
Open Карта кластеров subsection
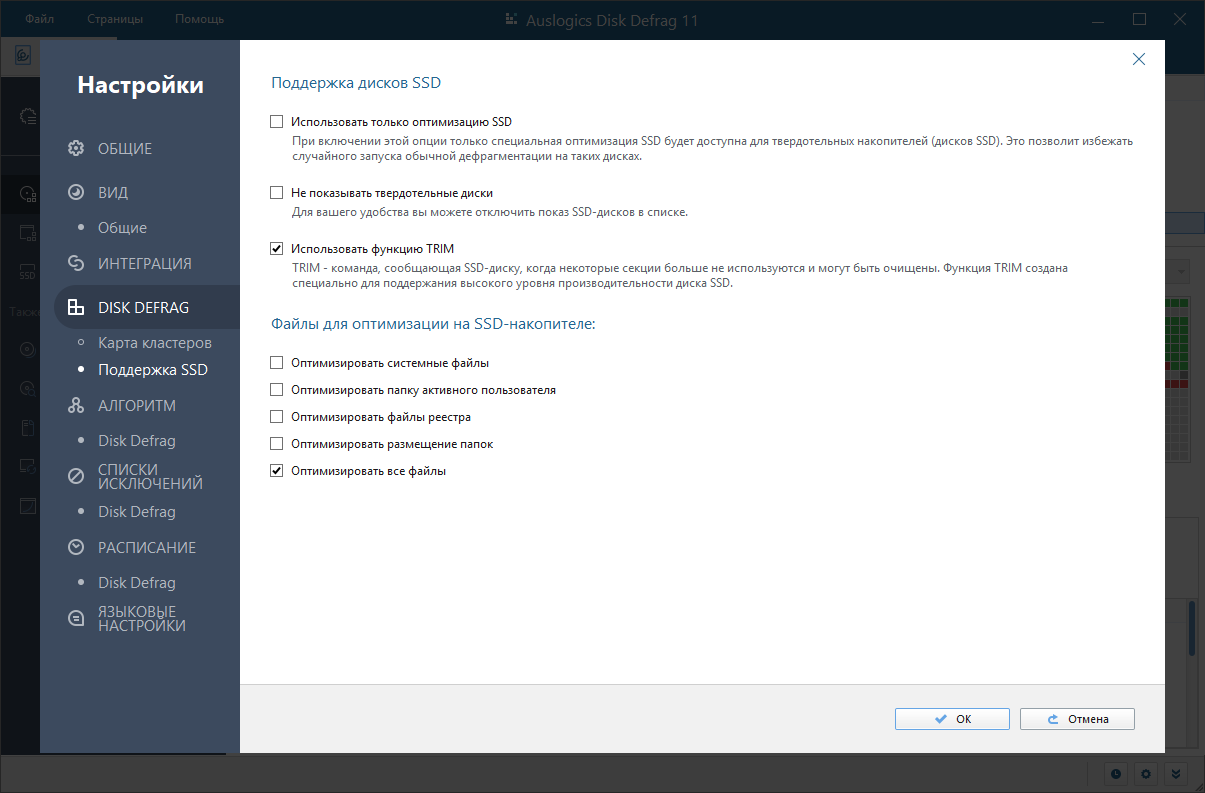click(x=155, y=343)
